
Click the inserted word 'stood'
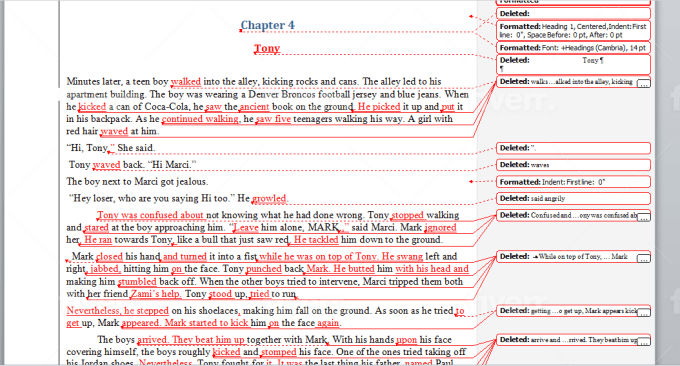click(x=221, y=294)
